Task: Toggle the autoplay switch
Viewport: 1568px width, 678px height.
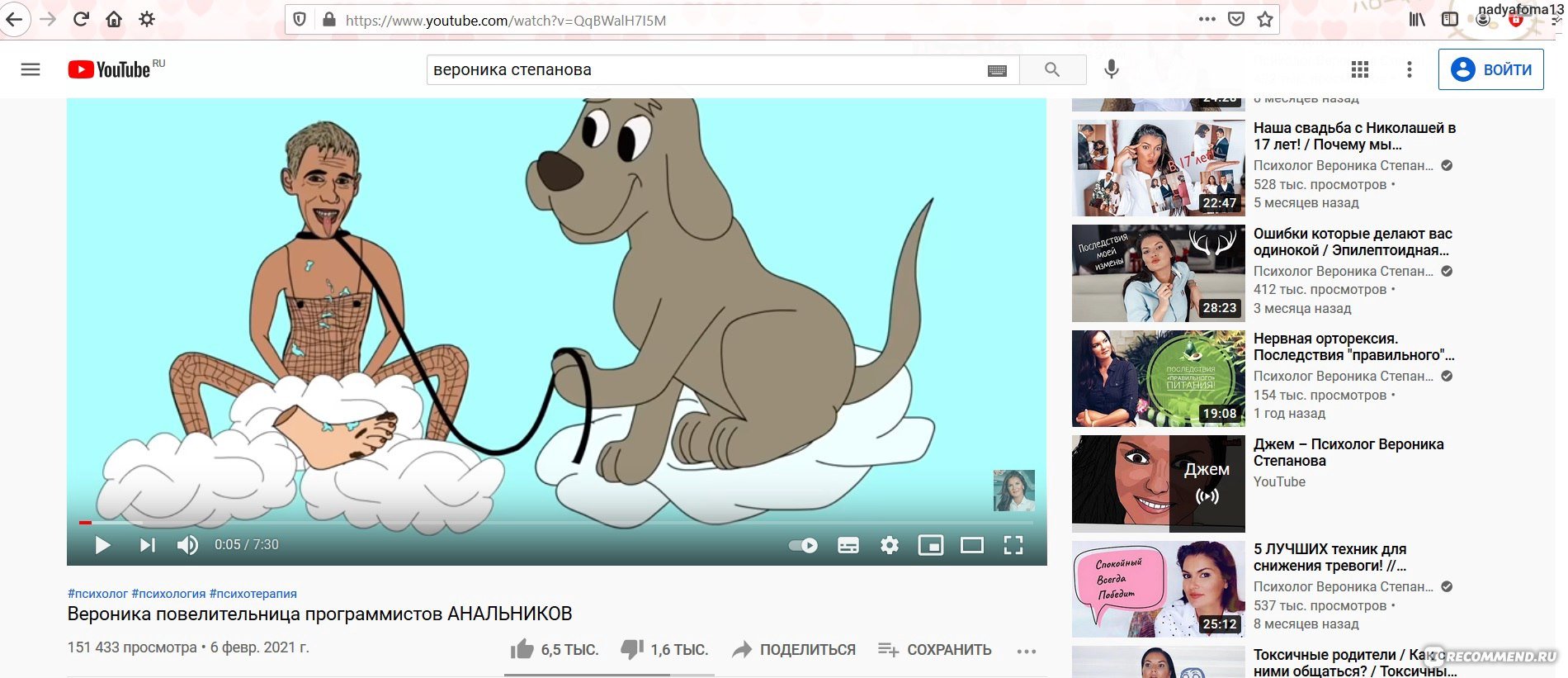Action: tap(802, 545)
